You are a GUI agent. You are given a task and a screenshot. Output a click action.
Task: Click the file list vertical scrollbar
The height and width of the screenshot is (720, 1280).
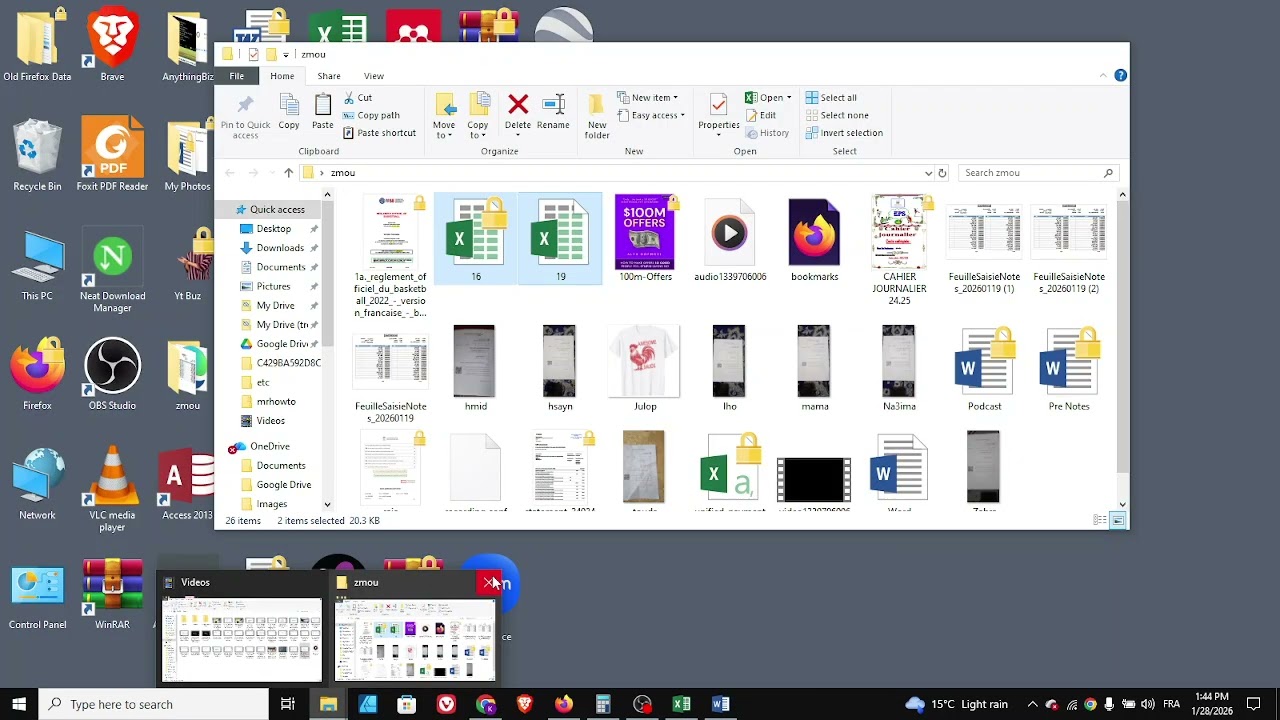pyautogui.click(x=1123, y=336)
